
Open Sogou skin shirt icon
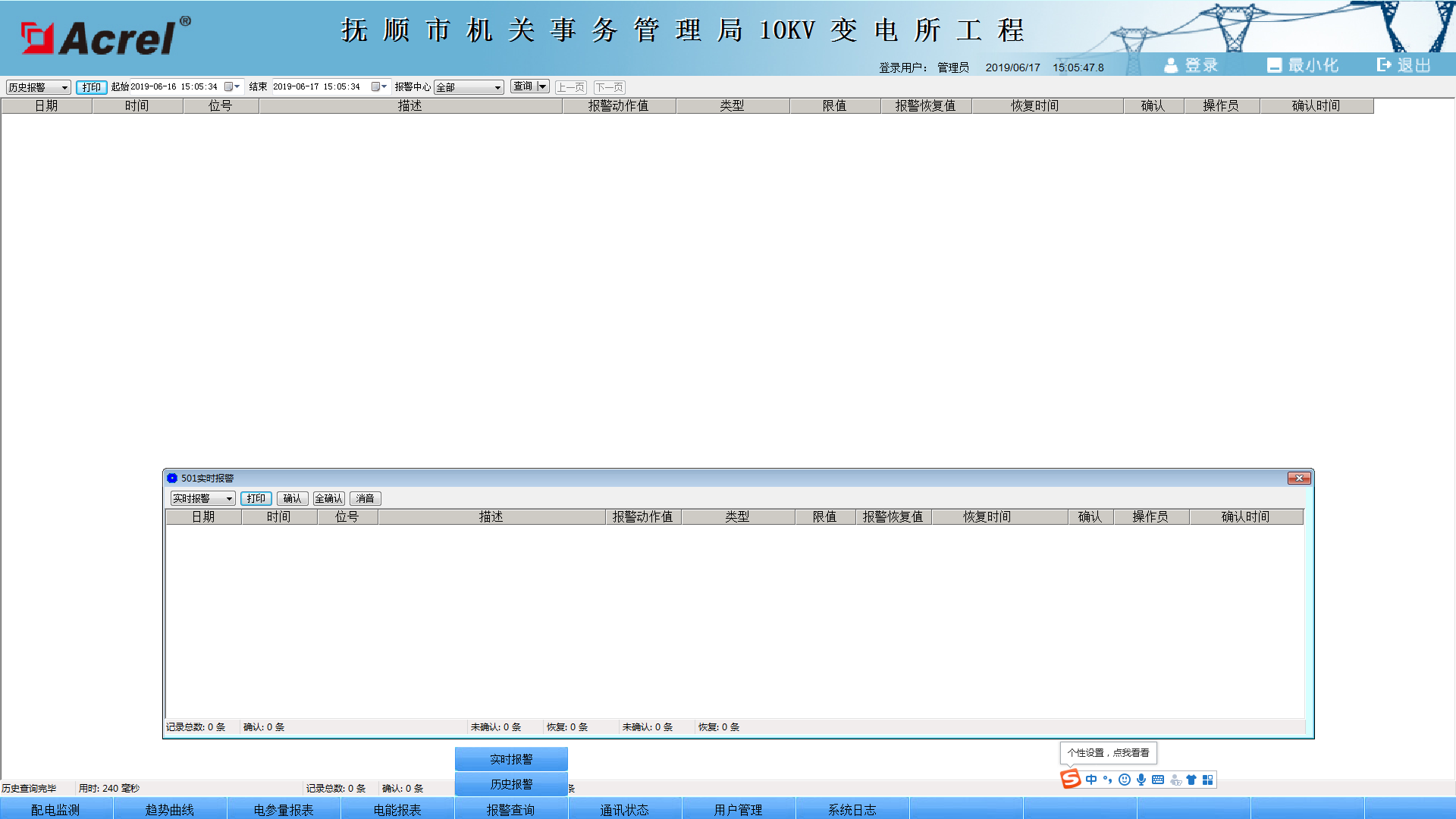tap(1191, 780)
